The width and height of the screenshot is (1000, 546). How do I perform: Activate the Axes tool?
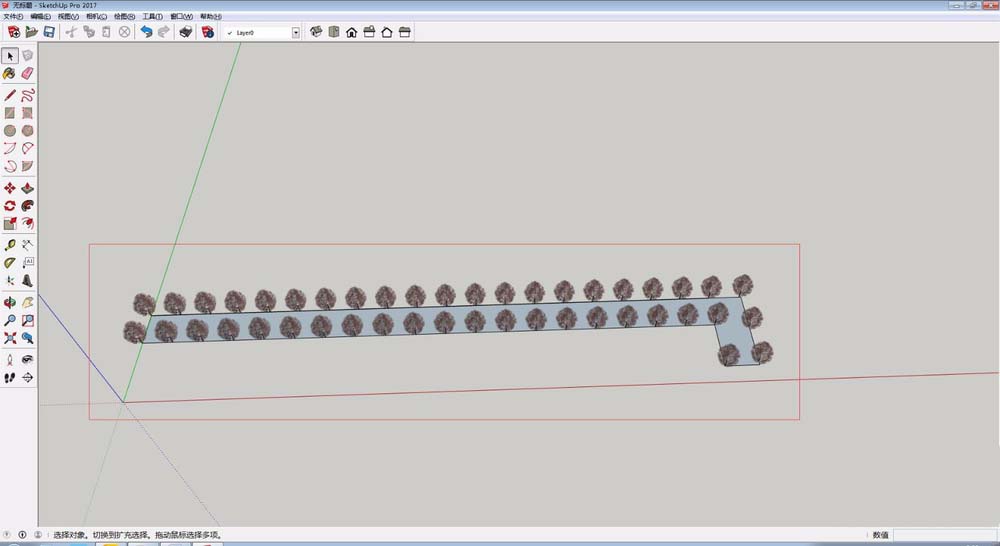[x=10, y=281]
